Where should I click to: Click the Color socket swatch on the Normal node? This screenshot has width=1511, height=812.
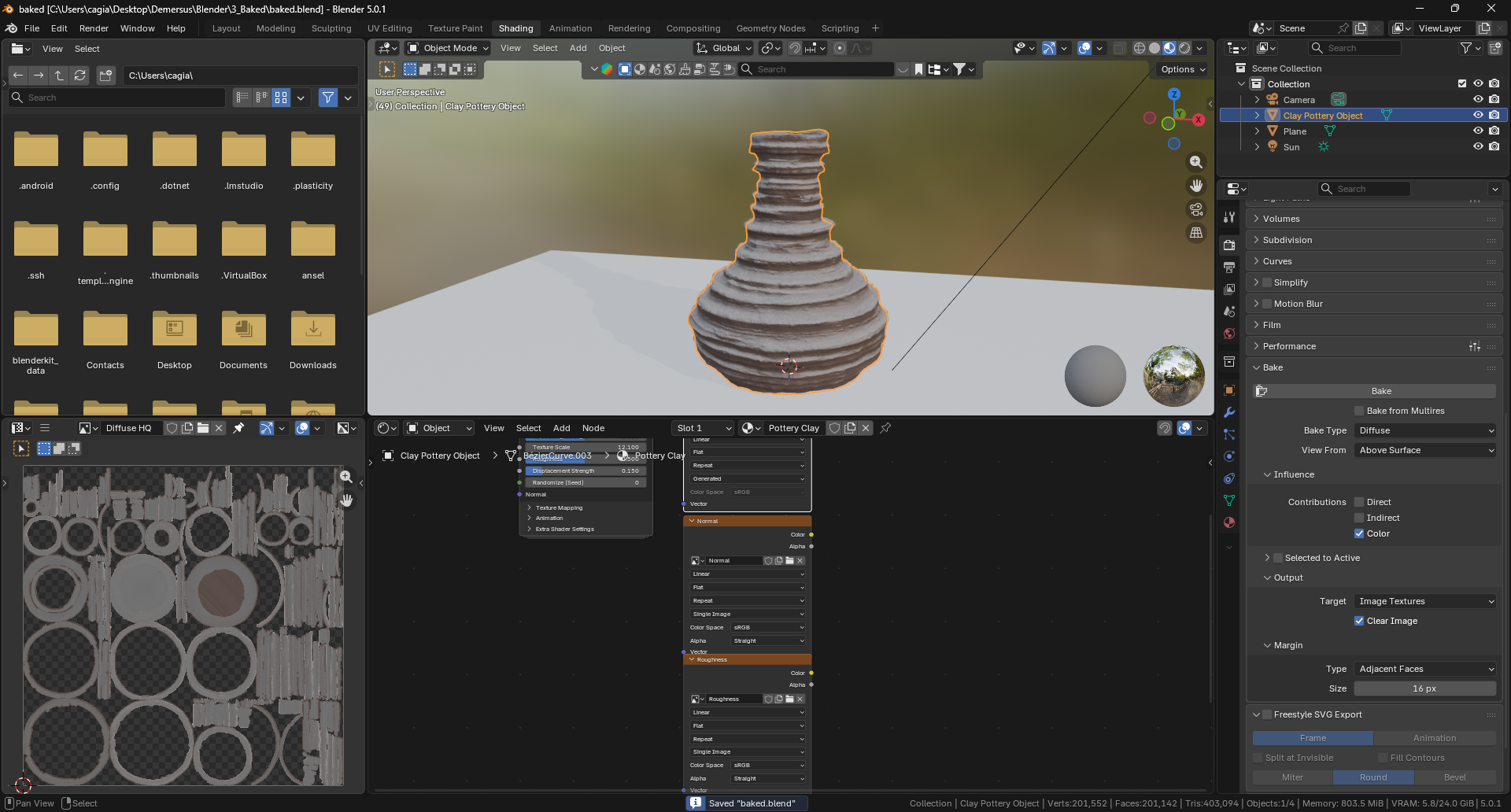[x=811, y=534]
